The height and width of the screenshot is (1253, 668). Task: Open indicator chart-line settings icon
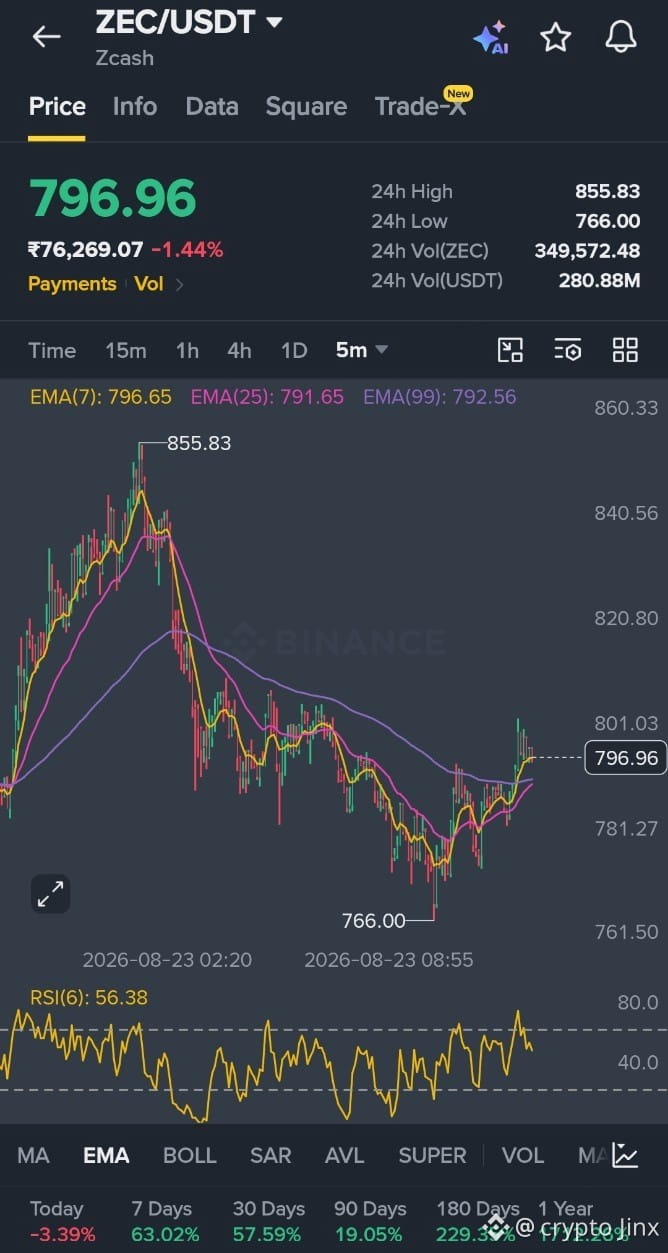coord(625,1155)
